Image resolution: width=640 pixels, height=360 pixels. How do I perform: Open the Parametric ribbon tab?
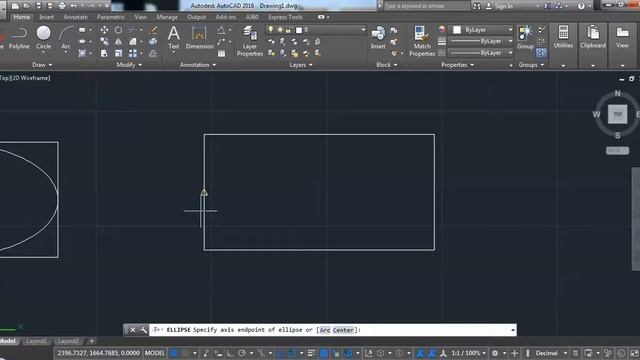point(111,17)
